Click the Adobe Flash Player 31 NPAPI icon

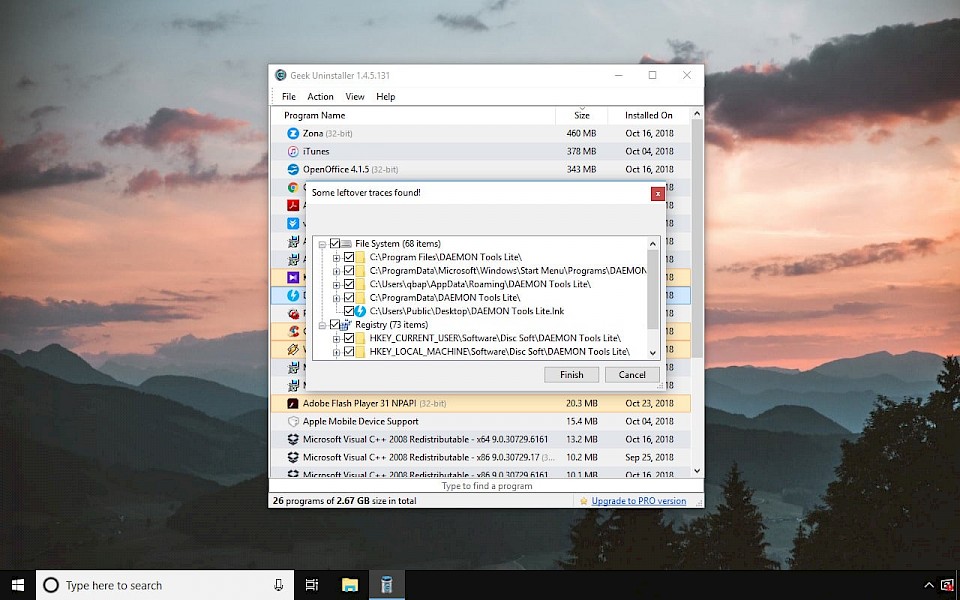tap(293, 403)
